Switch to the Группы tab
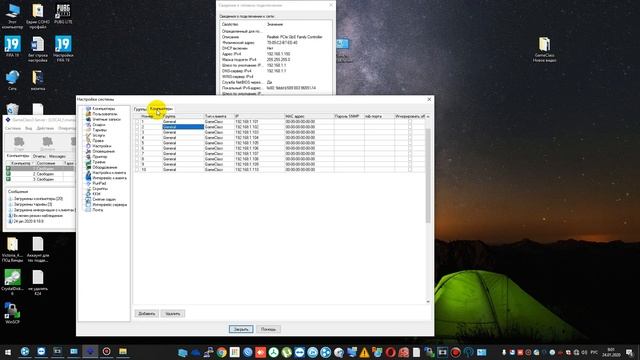The width and height of the screenshot is (640, 360). [140, 109]
